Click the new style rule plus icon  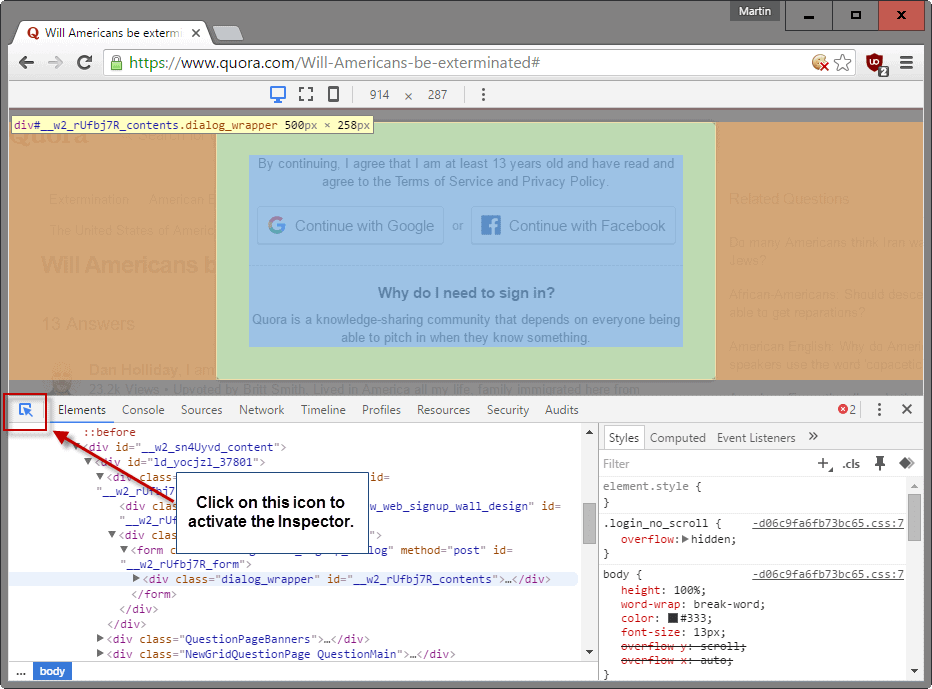pos(822,463)
